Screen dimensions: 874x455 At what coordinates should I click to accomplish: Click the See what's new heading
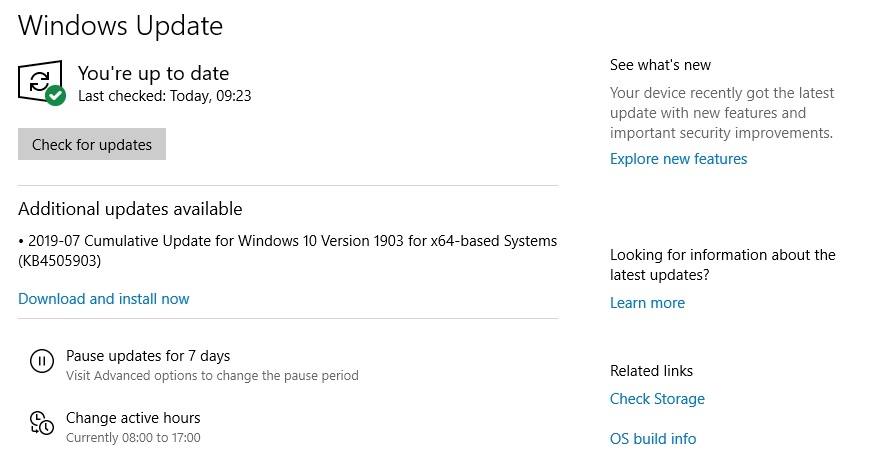[660, 65]
